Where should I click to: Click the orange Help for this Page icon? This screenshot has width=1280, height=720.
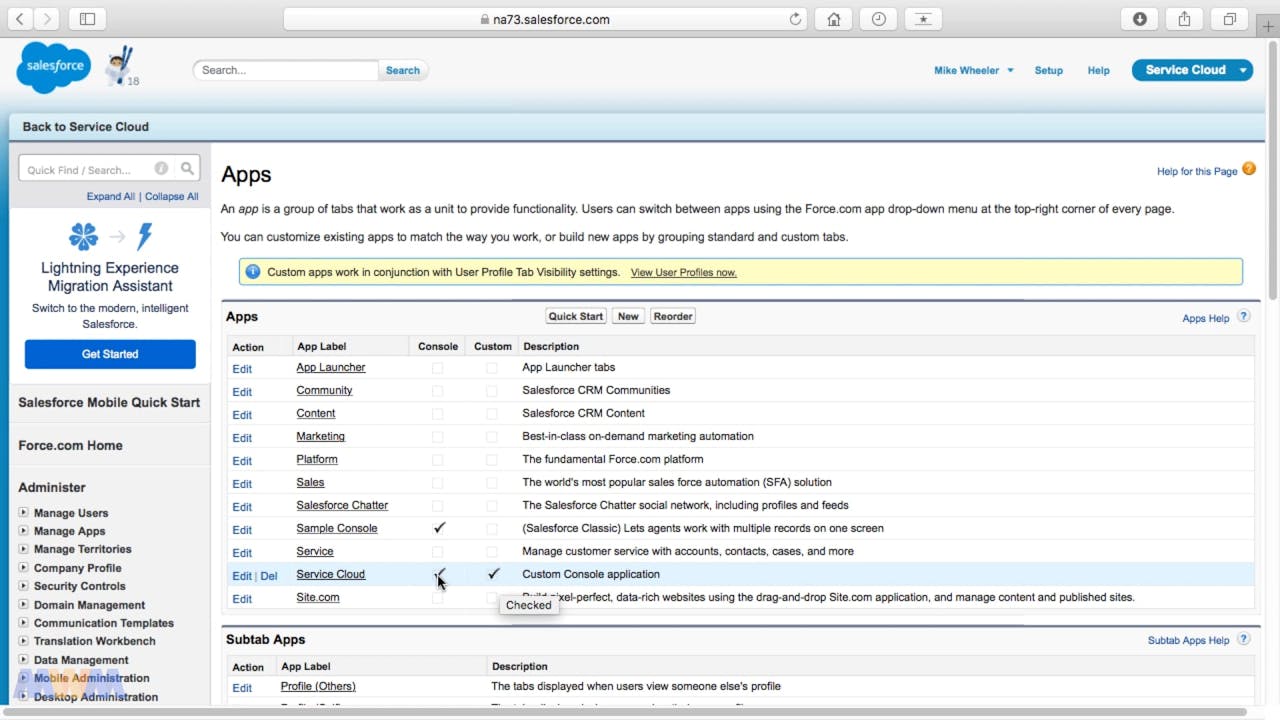point(1249,170)
